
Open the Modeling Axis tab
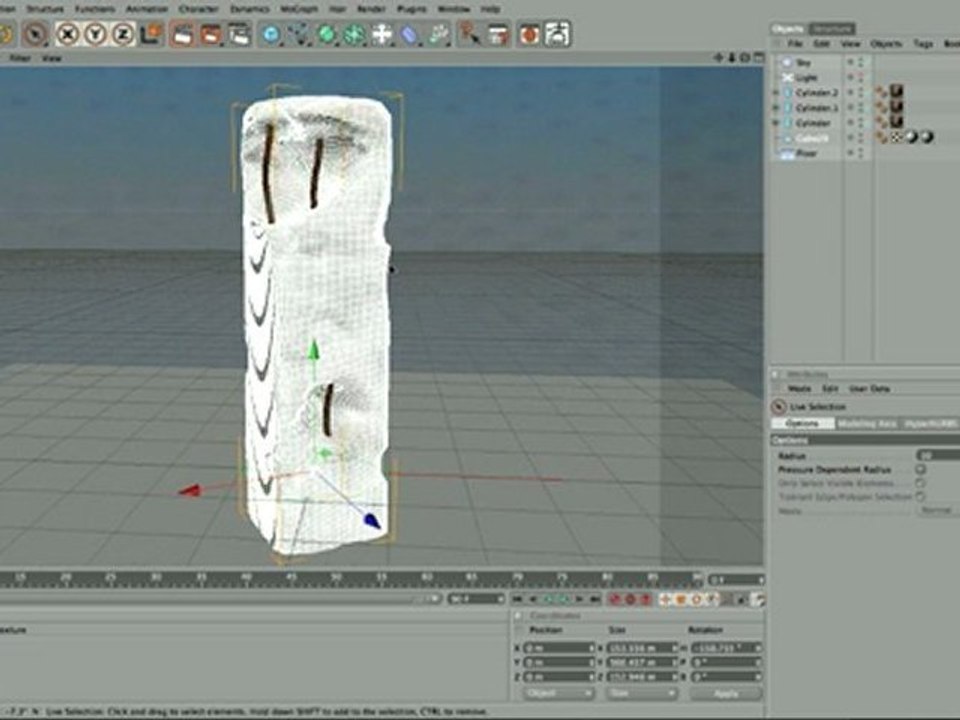point(866,424)
